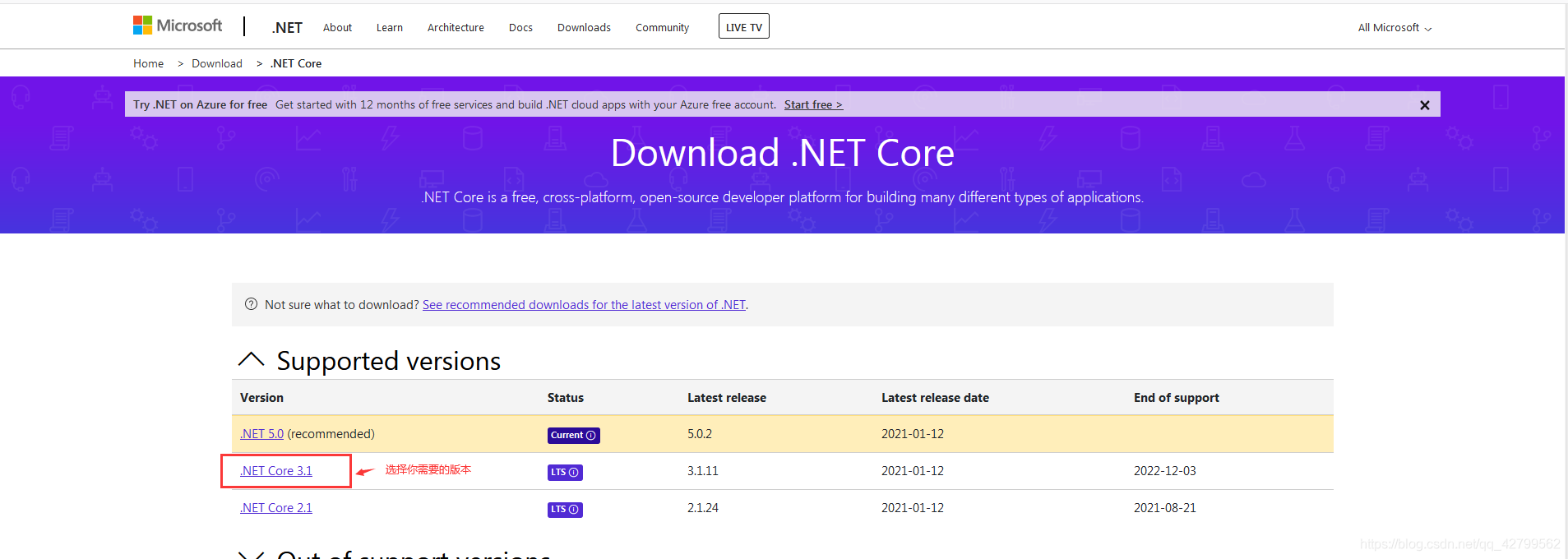Click the Status column header
This screenshot has width=1568, height=559.
pyautogui.click(x=566, y=398)
